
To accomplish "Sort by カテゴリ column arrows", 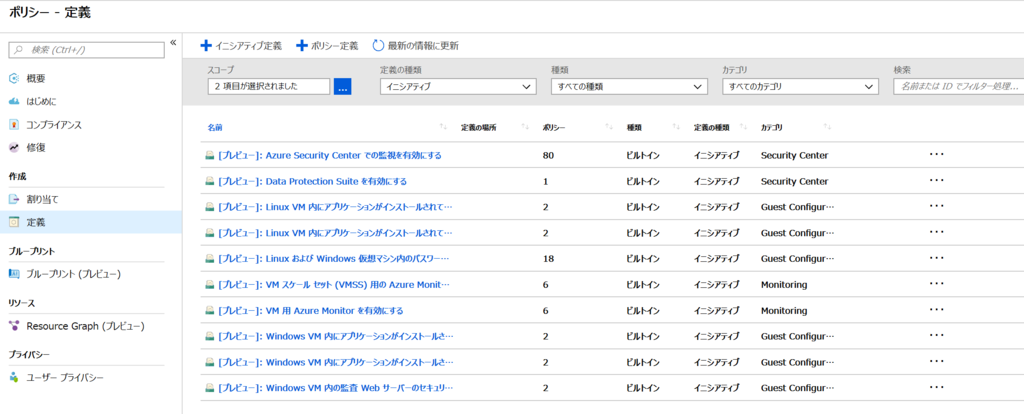I will coord(827,127).
